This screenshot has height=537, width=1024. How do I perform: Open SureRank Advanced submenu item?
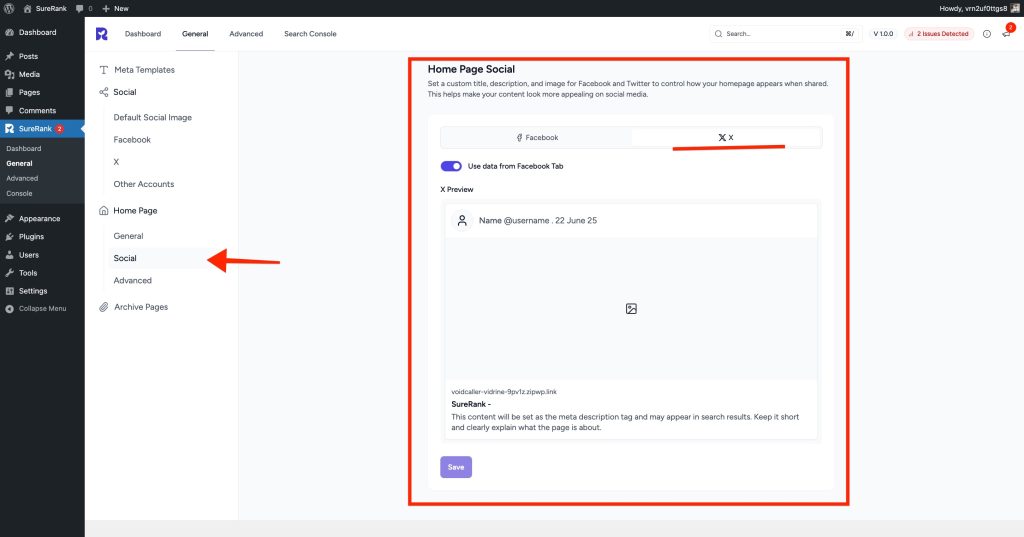[22, 178]
